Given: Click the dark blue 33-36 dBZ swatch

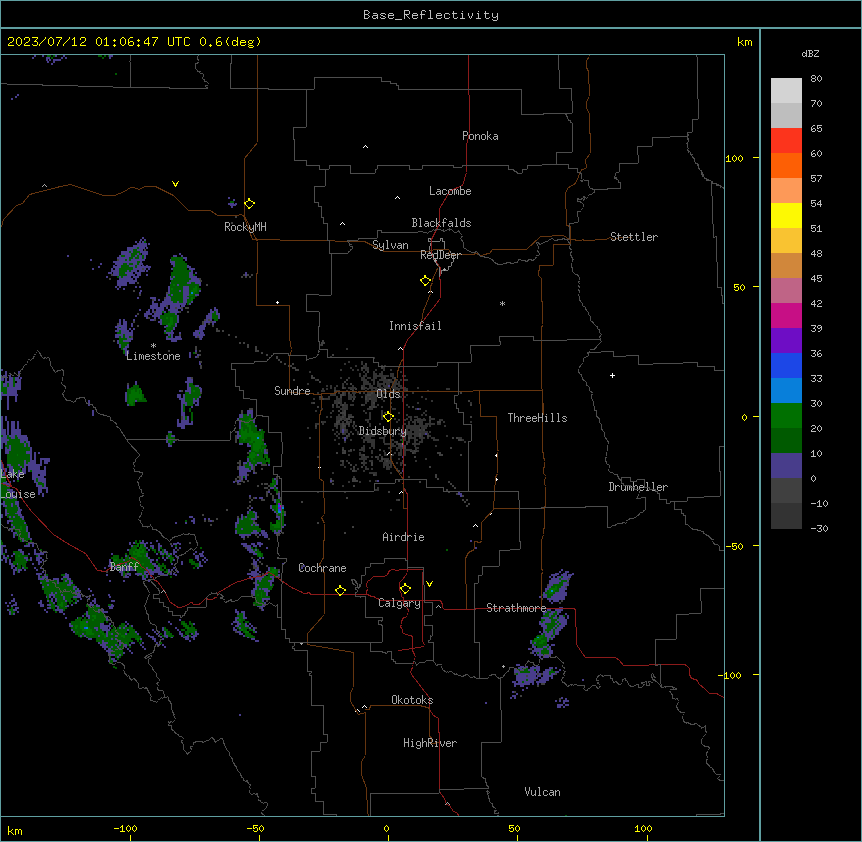Looking at the screenshot, I should (786, 365).
